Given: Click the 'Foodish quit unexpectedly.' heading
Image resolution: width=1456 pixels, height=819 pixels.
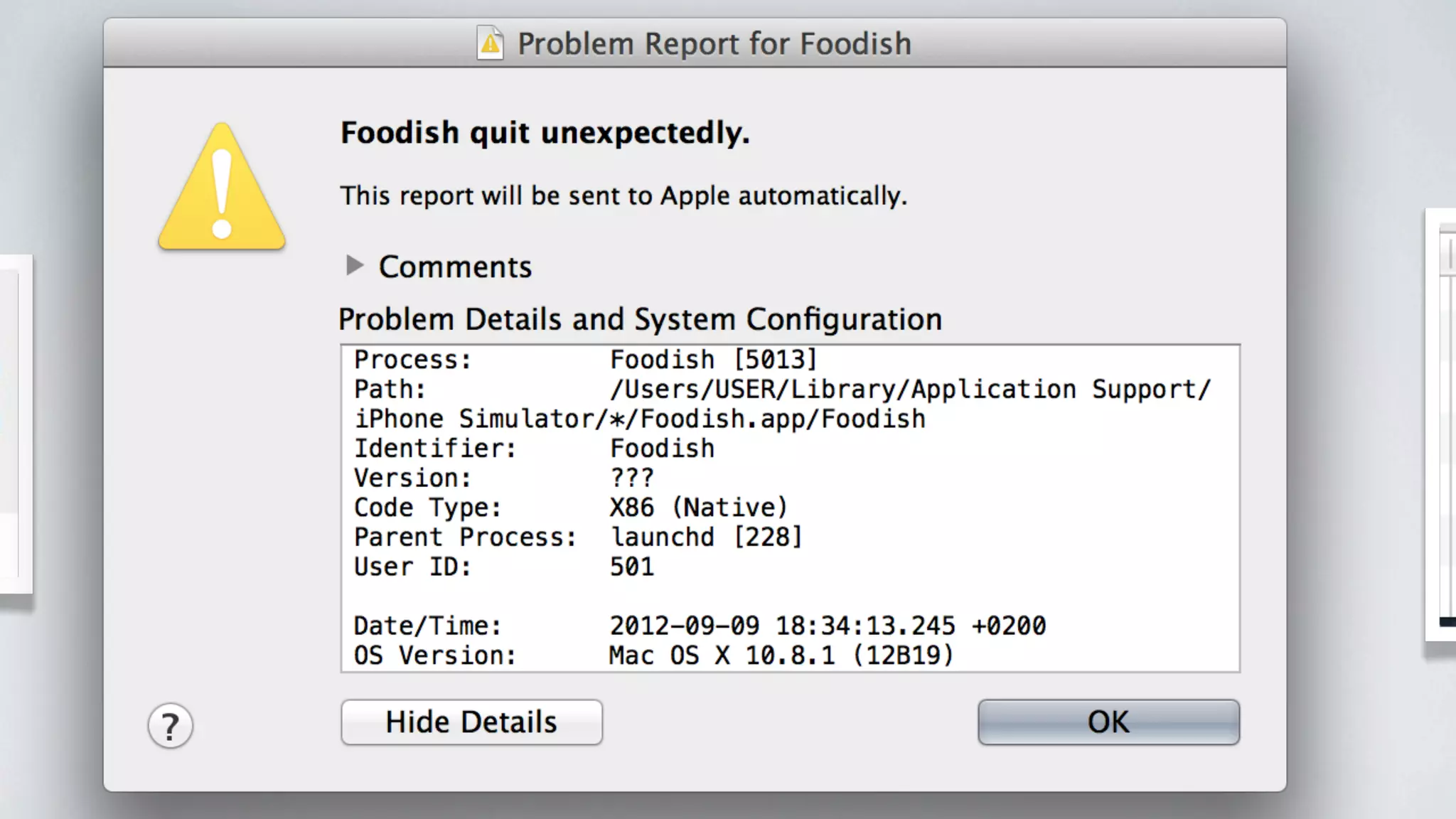Looking at the screenshot, I should tap(545, 133).
